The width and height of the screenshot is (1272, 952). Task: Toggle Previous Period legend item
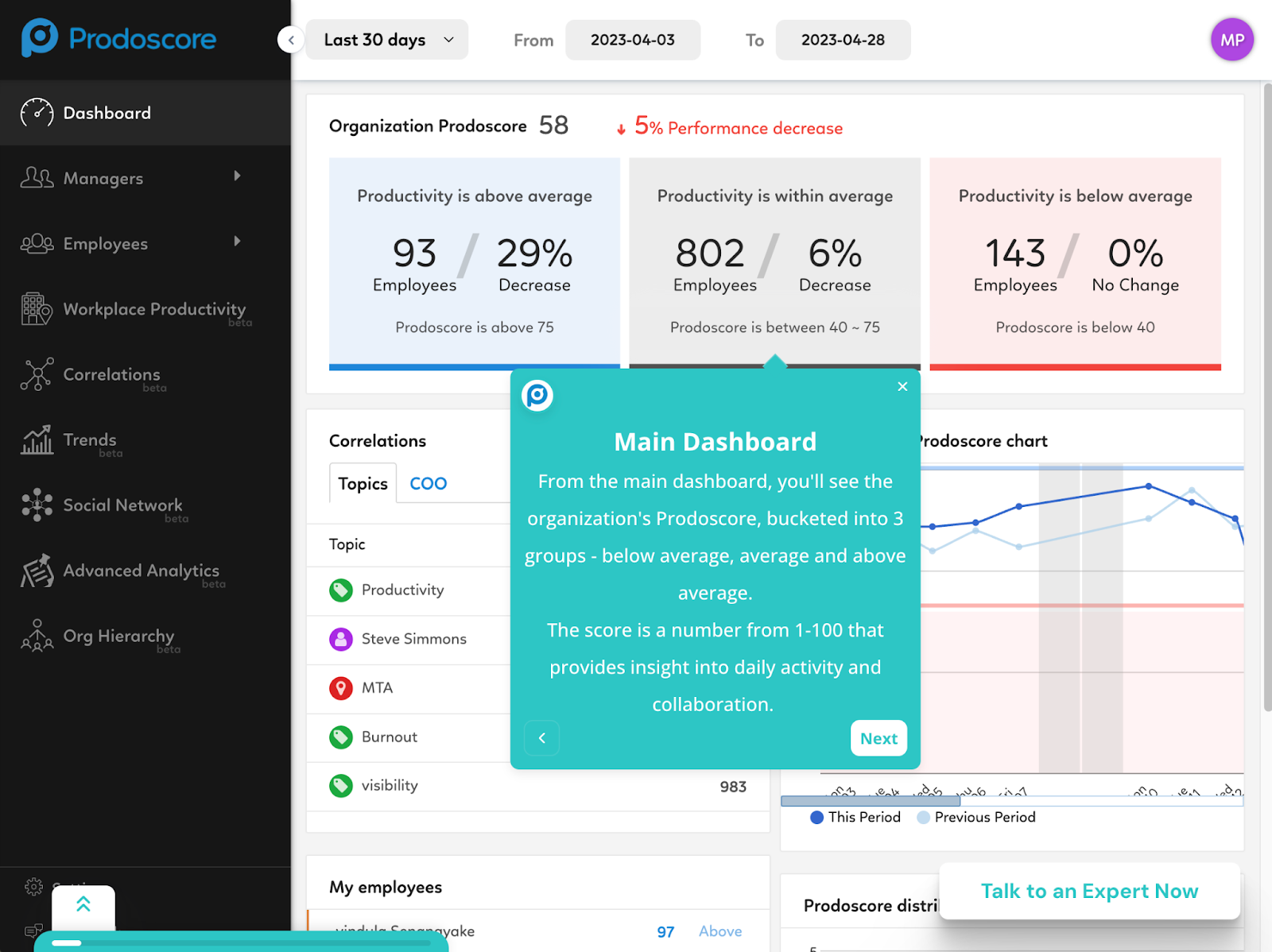(976, 817)
